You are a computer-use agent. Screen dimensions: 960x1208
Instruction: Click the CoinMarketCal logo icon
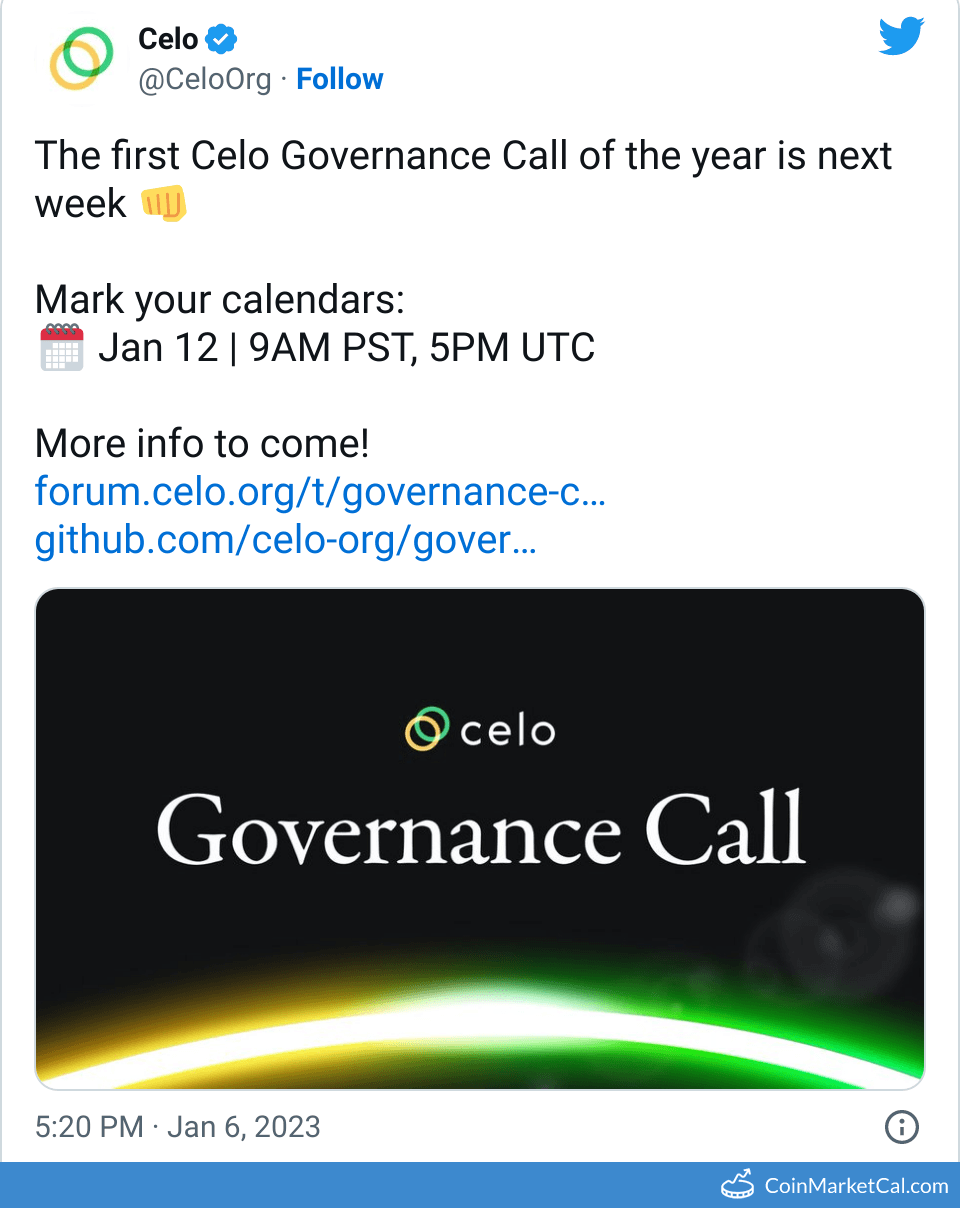[738, 1185]
